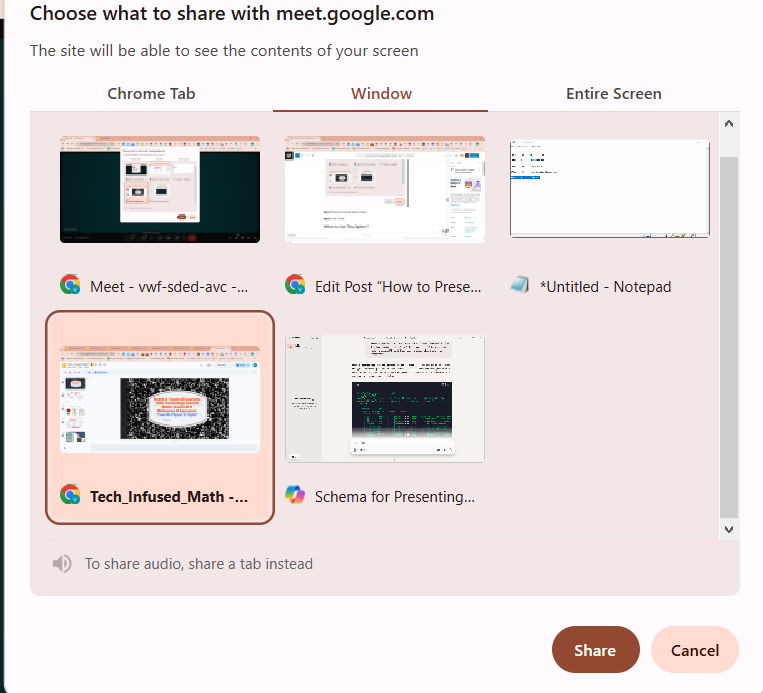
Task: Choose the Edit Post window thumbnail
Action: click(x=384, y=189)
